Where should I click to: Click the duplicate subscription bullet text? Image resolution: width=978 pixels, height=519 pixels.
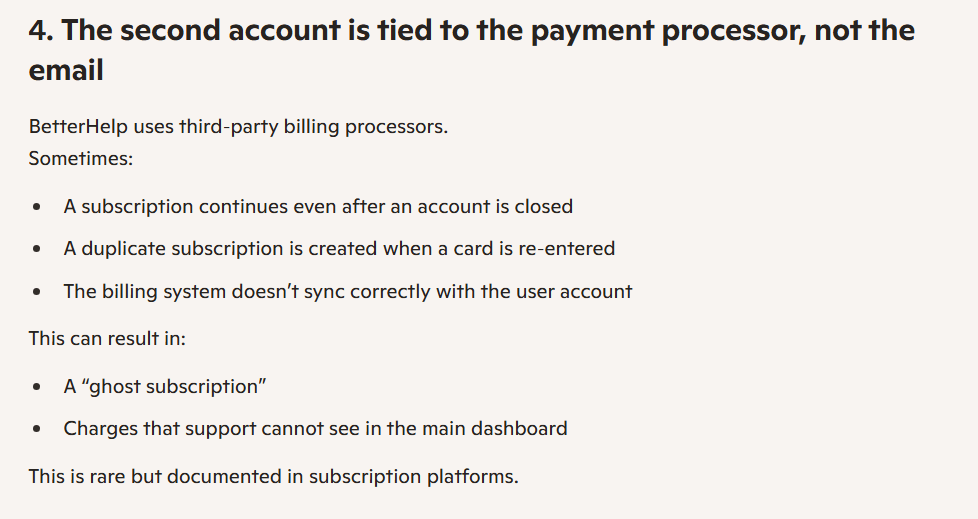pyautogui.click(x=339, y=248)
